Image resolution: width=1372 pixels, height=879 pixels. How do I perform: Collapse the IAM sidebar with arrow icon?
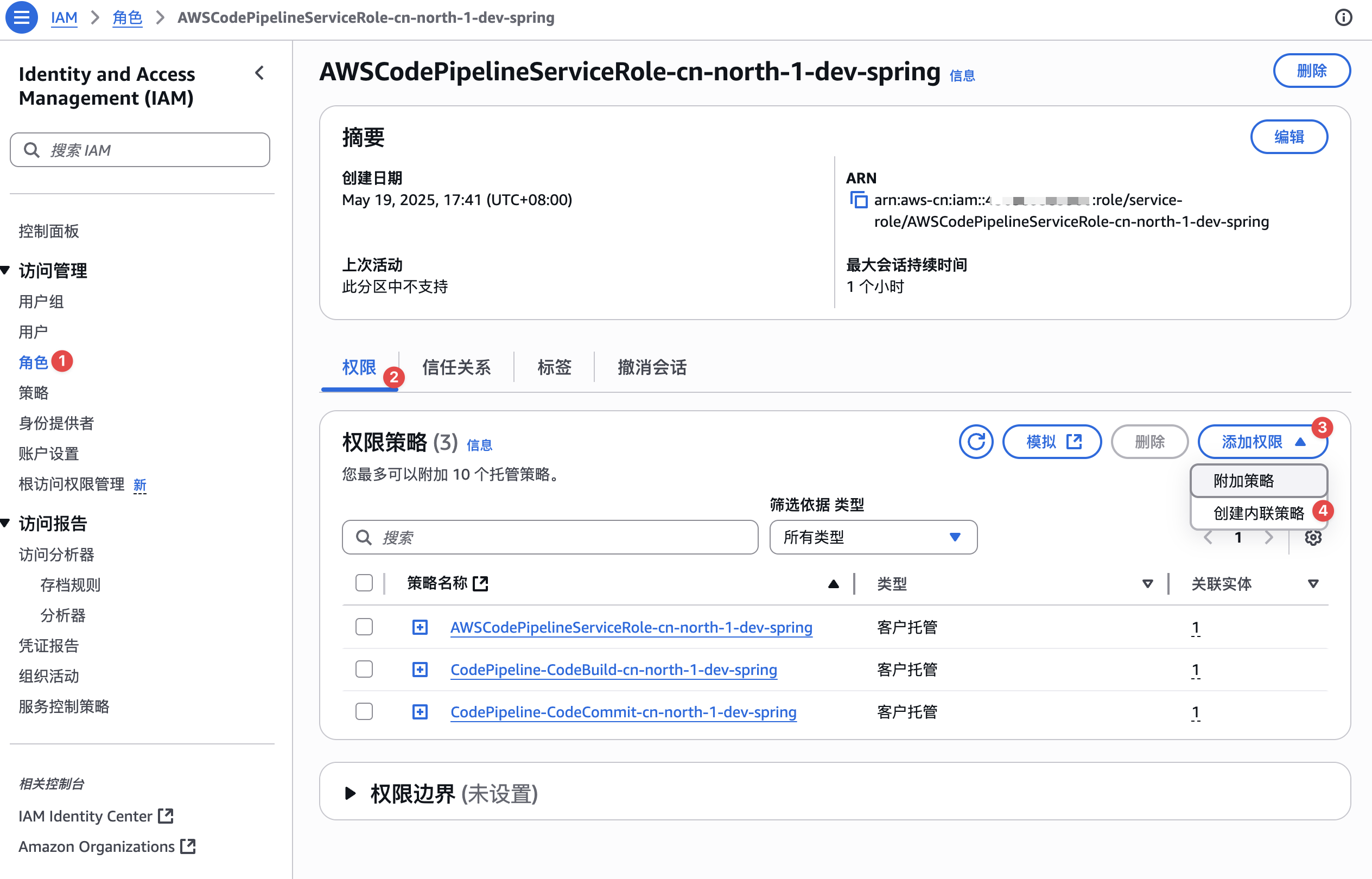[x=260, y=73]
